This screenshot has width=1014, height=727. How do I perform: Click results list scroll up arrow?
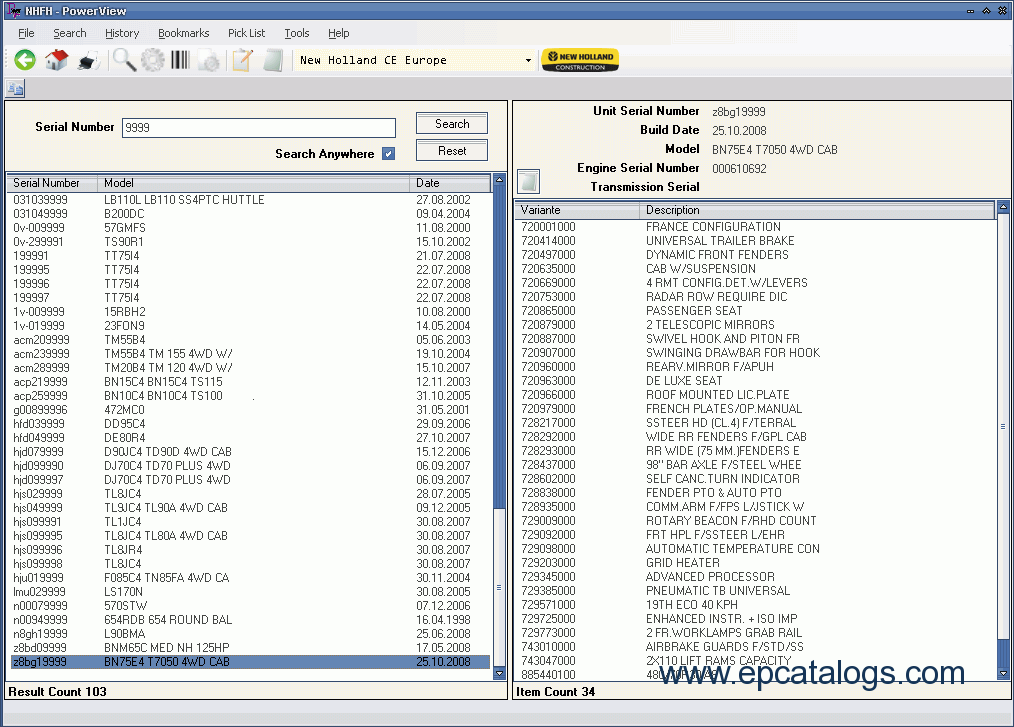(x=499, y=179)
